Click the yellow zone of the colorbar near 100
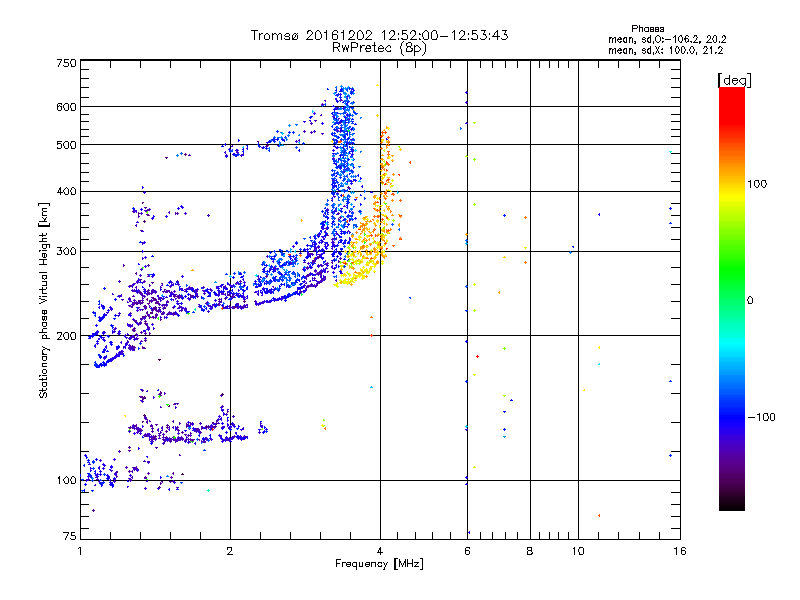The image size is (800, 600). click(732, 194)
